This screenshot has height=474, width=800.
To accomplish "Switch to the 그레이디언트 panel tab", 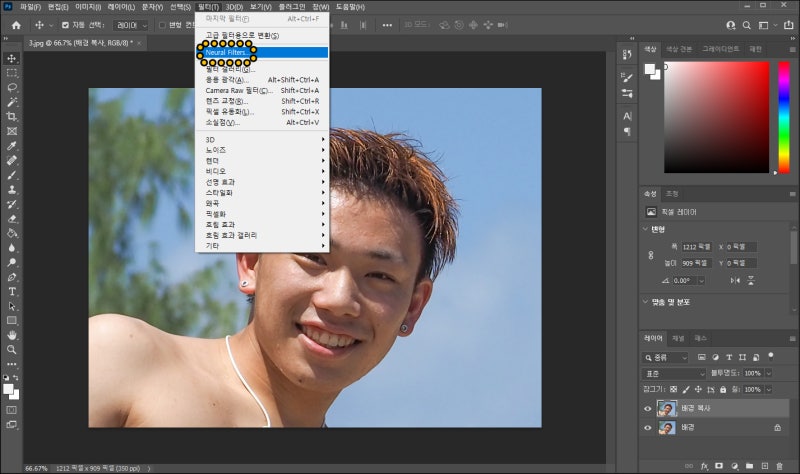I will point(720,49).
